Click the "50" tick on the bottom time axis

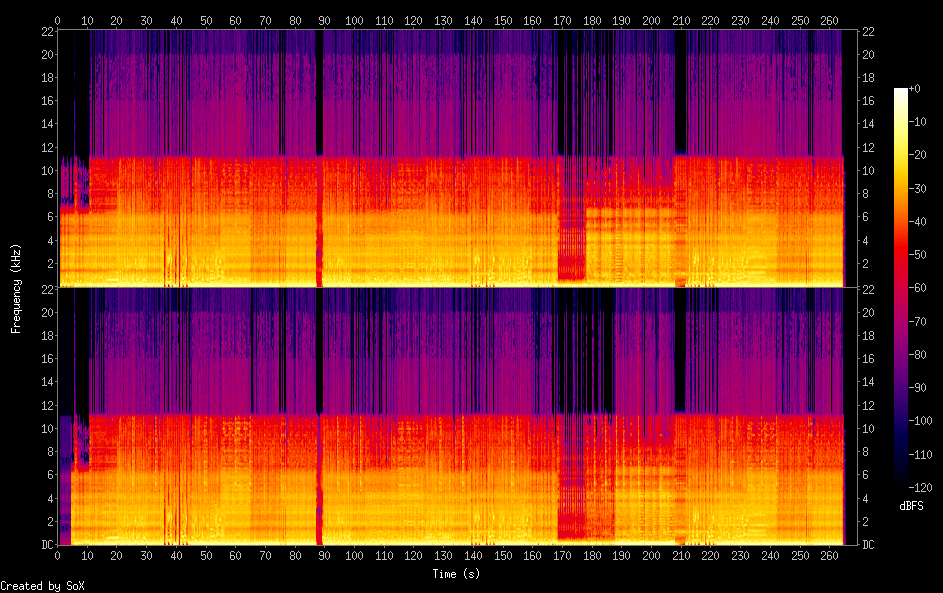click(206, 555)
